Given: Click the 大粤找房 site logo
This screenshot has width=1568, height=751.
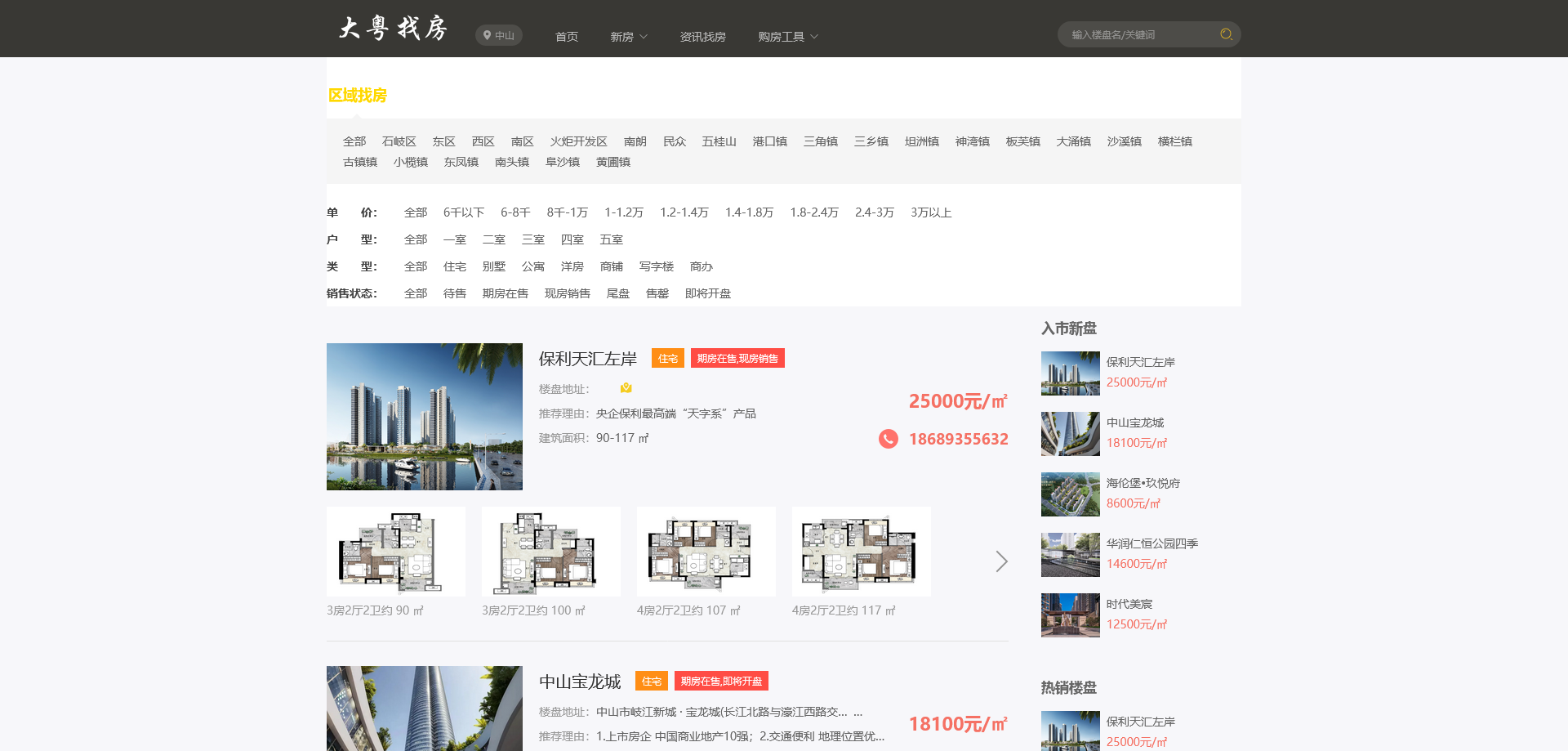Looking at the screenshot, I should coord(394,28).
